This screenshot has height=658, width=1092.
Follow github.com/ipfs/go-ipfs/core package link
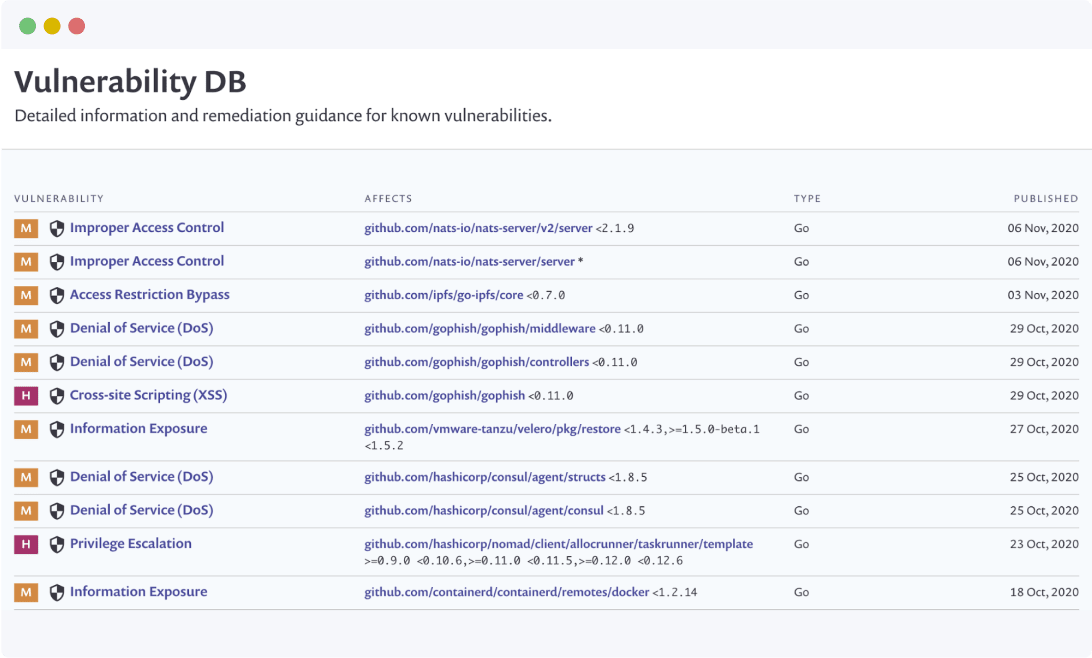pos(444,295)
